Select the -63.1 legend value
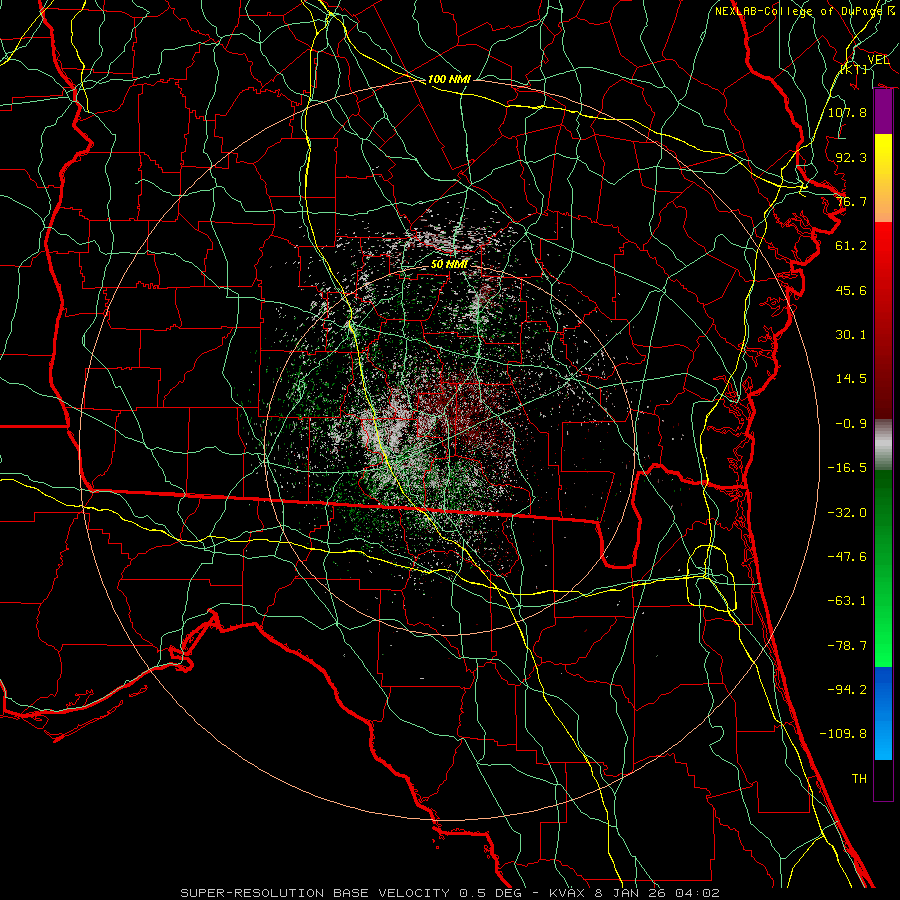Image resolution: width=900 pixels, height=900 pixels. coord(847,601)
